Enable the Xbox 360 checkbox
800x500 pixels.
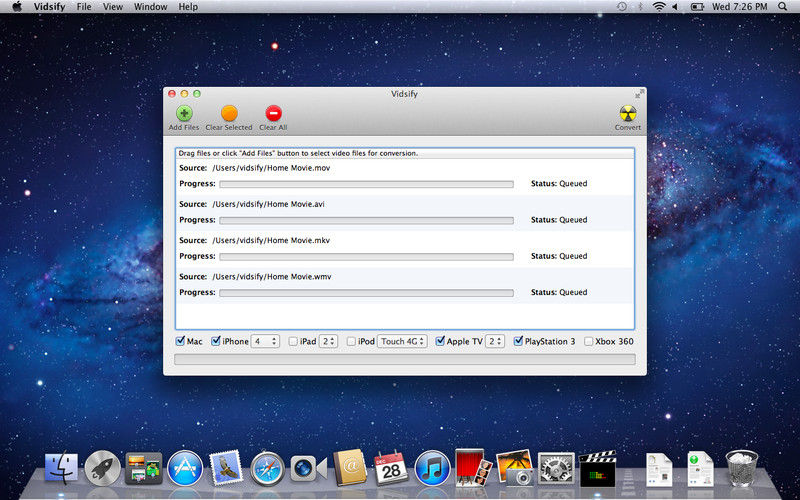pos(588,341)
